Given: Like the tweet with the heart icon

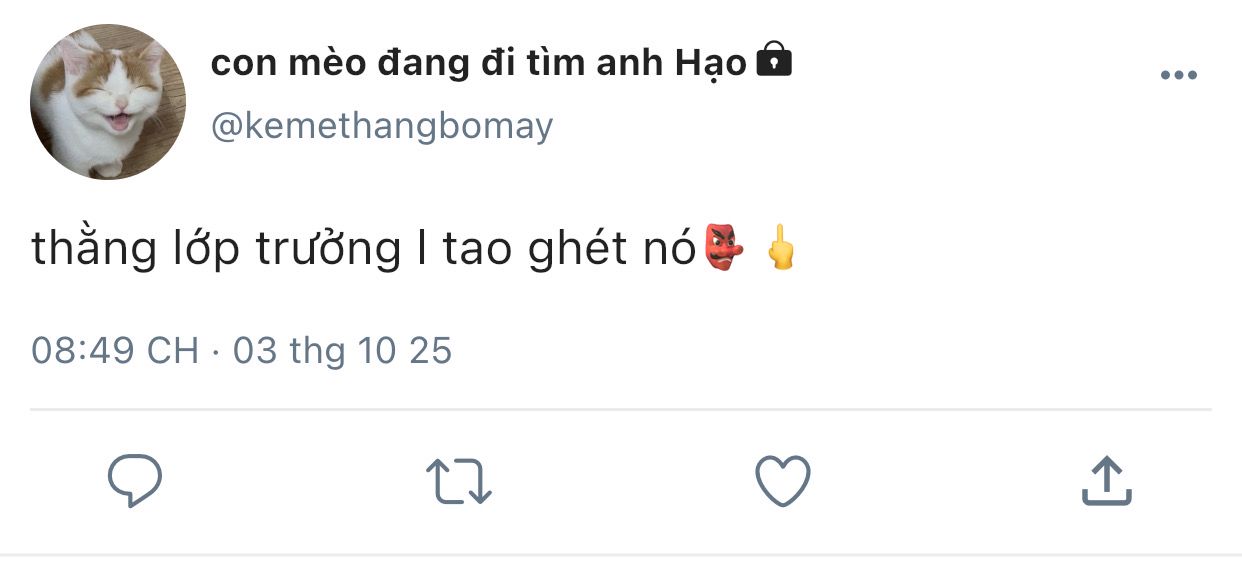Looking at the screenshot, I should [x=782, y=481].
